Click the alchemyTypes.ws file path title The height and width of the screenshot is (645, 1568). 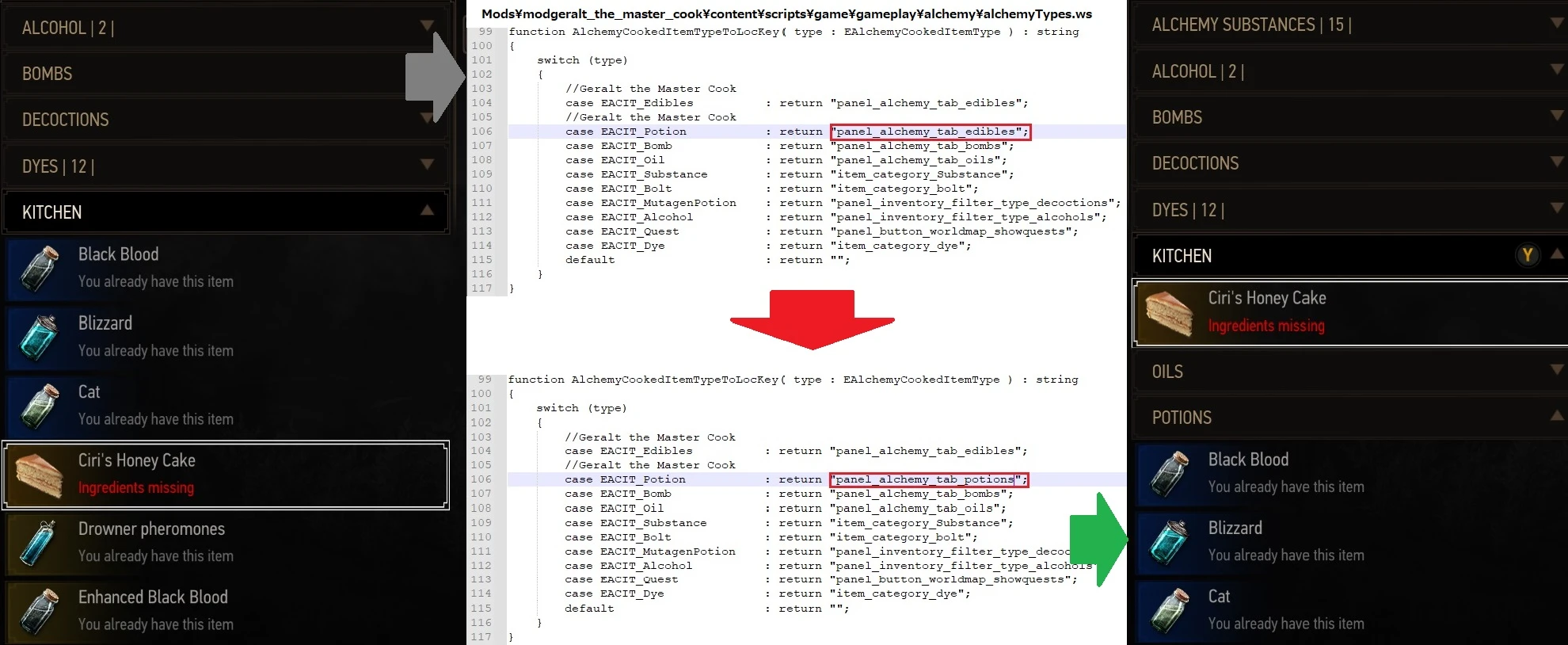tap(786, 13)
